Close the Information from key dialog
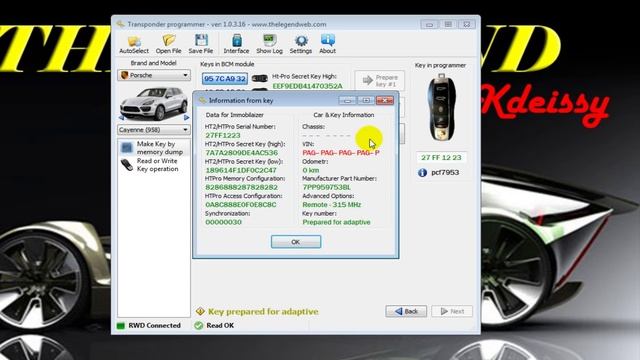640x360 pixels. pos(384,100)
